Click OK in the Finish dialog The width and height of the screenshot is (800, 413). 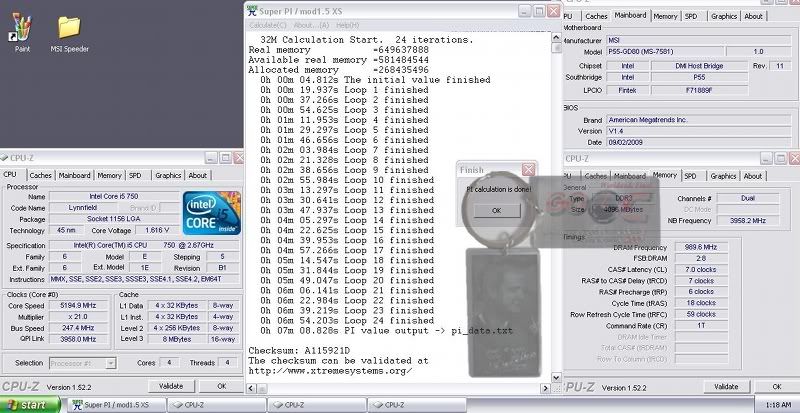(x=496, y=210)
